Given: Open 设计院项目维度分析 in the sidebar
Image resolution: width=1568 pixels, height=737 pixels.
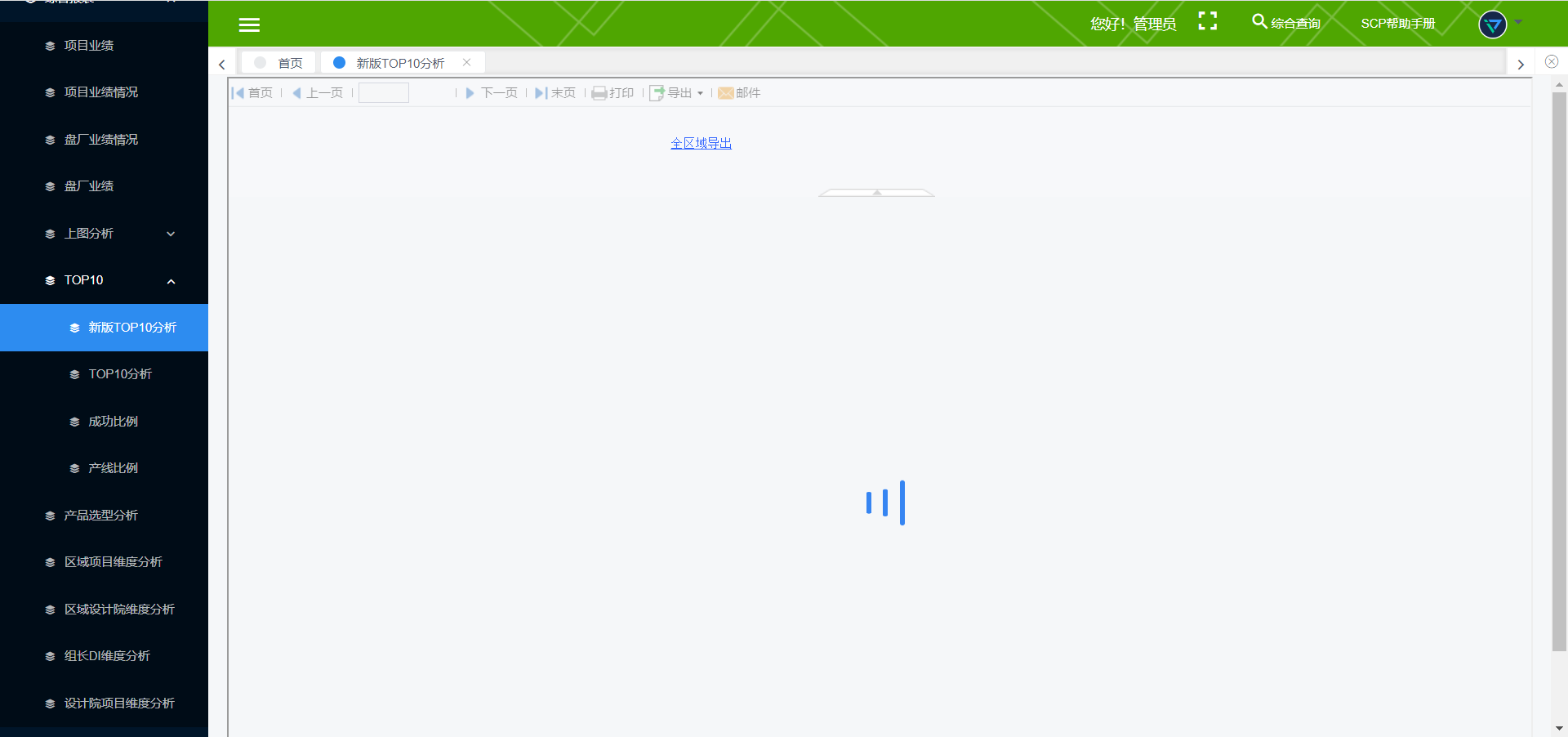Looking at the screenshot, I should (119, 703).
